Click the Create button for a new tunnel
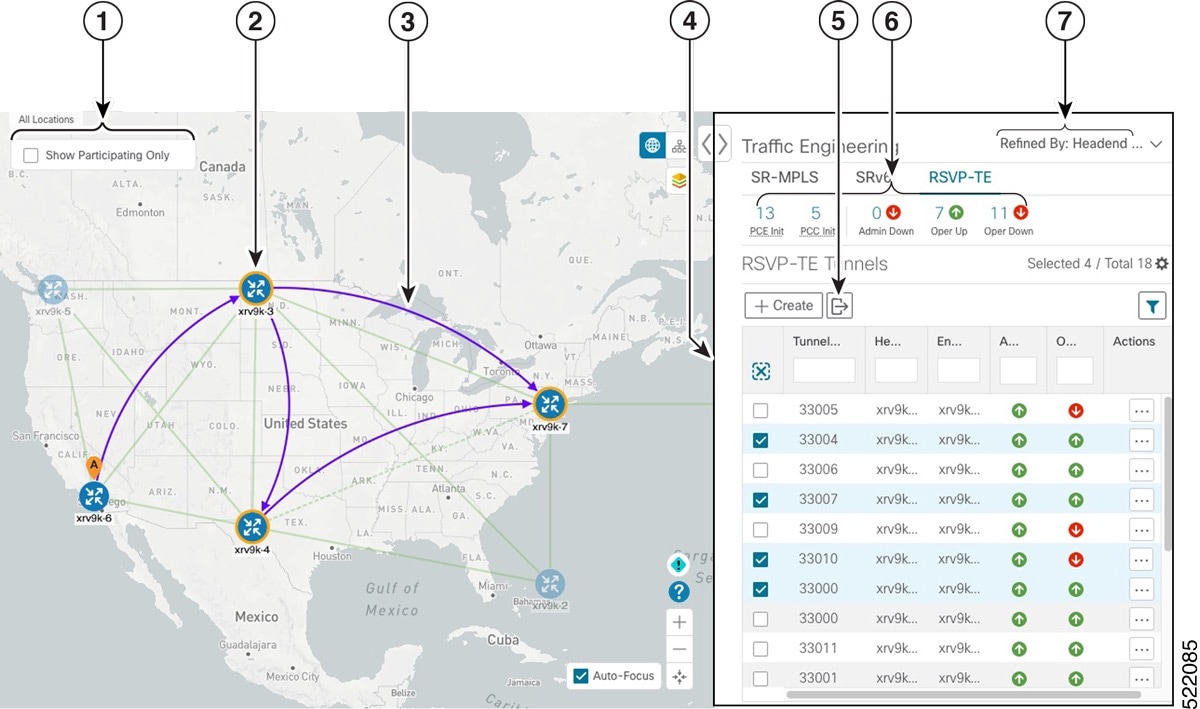1200x709 pixels. click(783, 305)
